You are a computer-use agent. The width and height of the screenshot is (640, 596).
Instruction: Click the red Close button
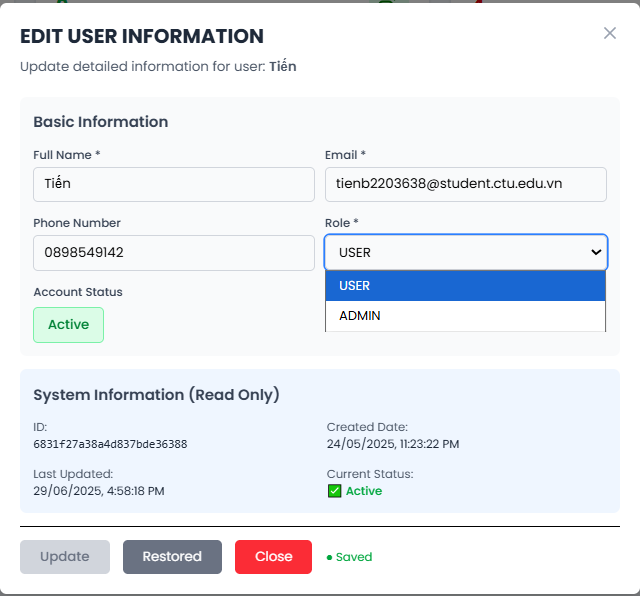coord(273,557)
